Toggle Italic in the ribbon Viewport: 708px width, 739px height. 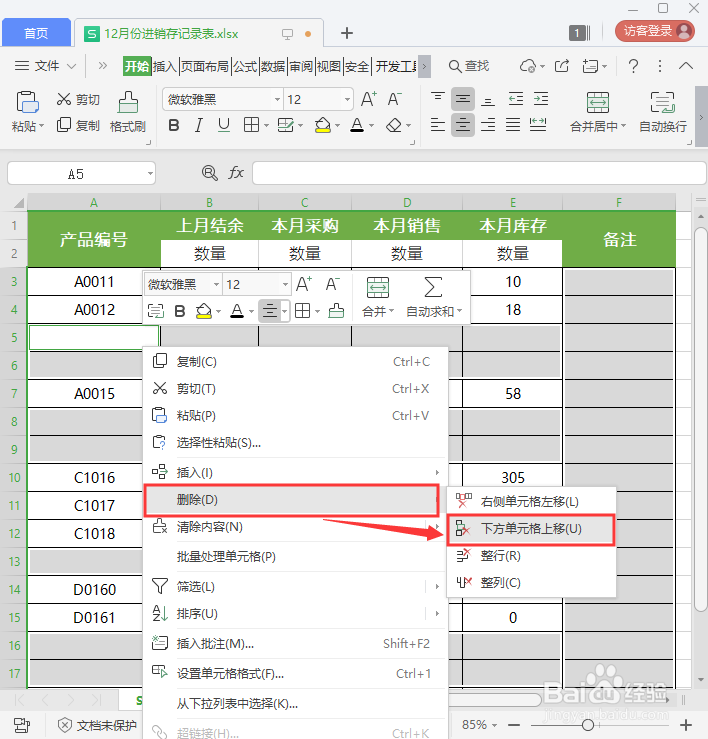point(198,125)
